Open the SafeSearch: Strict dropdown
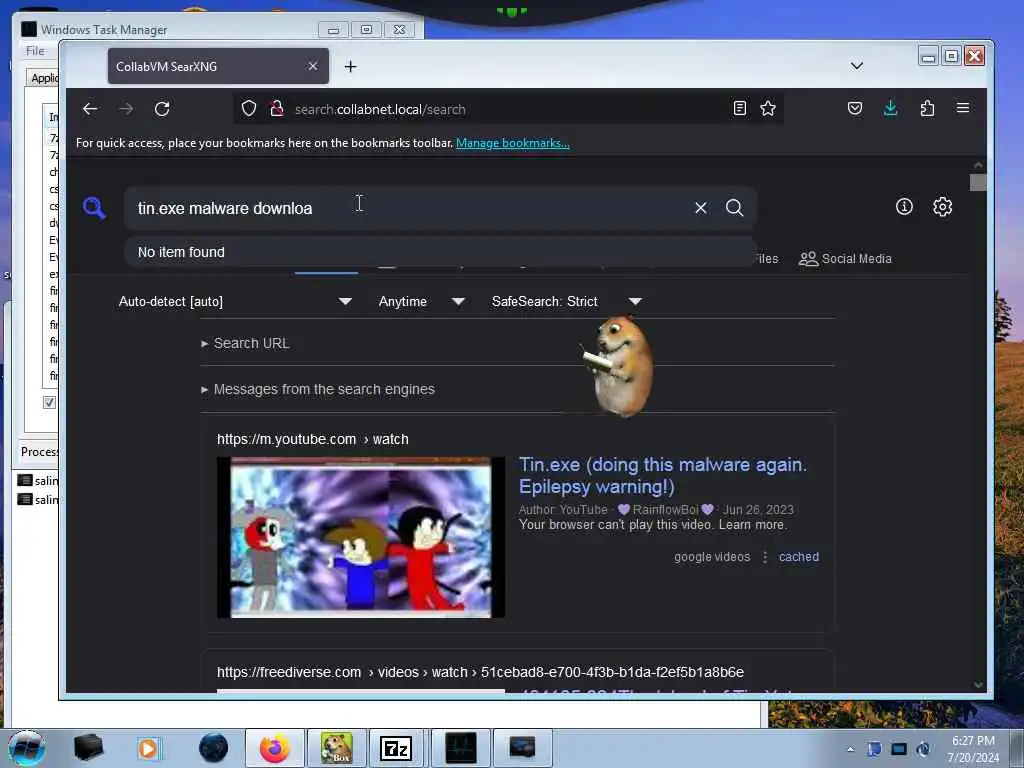This screenshot has width=1024, height=768. (x=567, y=302)
